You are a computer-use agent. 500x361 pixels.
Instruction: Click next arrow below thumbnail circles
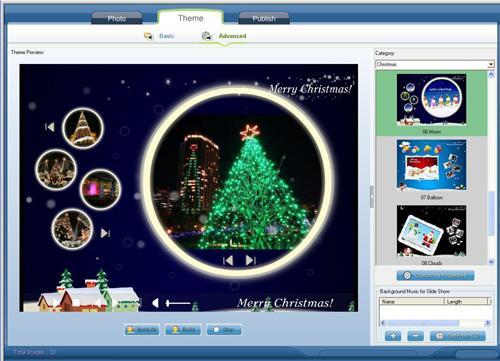coord(105,233)
